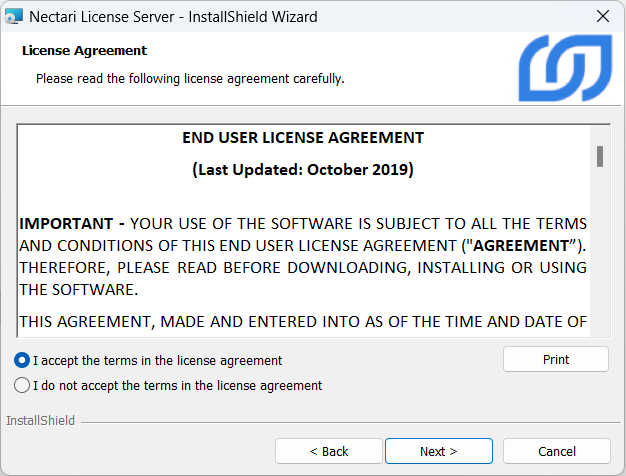The image size is (626, 476).
Task: Select the do not accept terms radio button
Action: tap(22, 385)
